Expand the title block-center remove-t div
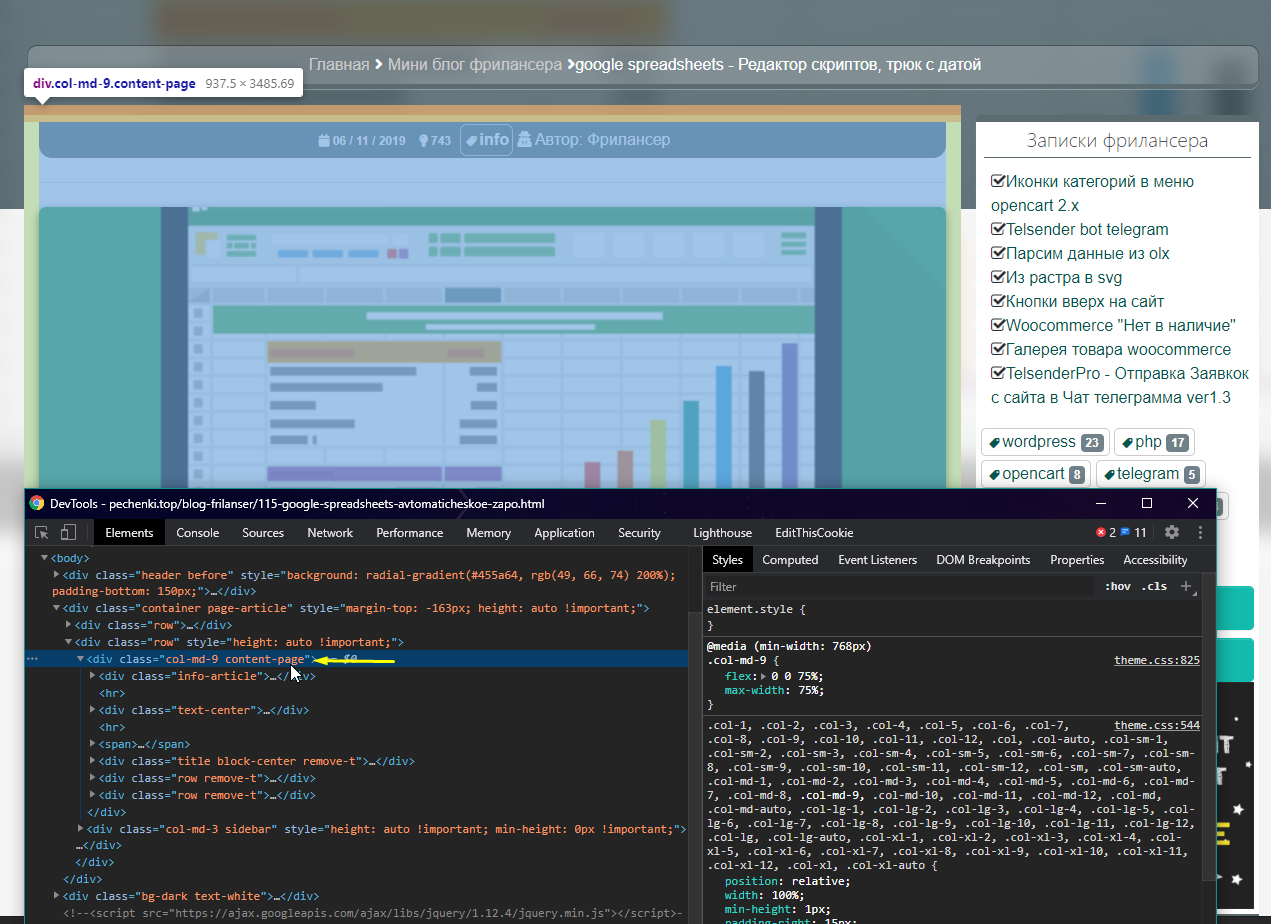This screenshot has width=1271, height=924. click(93, 761)
